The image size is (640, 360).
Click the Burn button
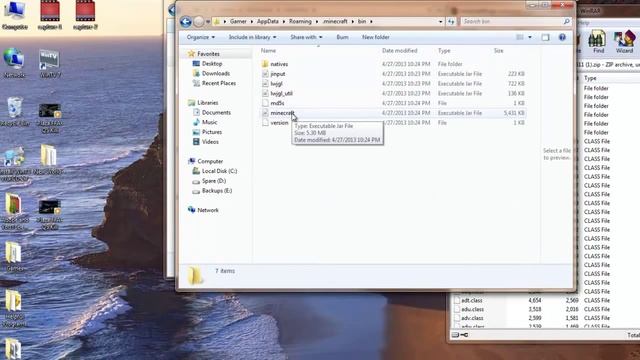pyautogui.click(x=342, y=37)
